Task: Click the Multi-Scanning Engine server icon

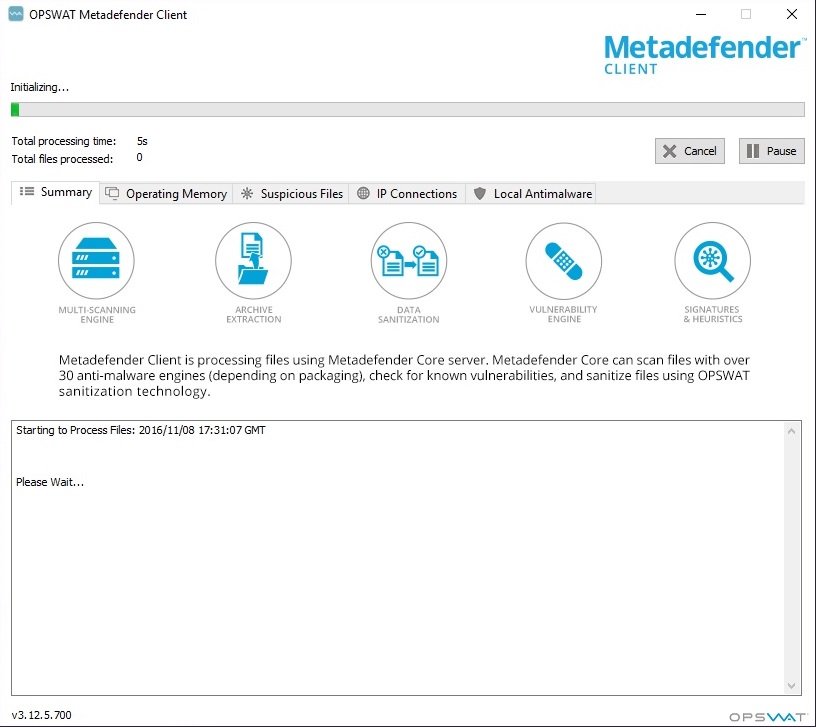Action: coord(96,260)
